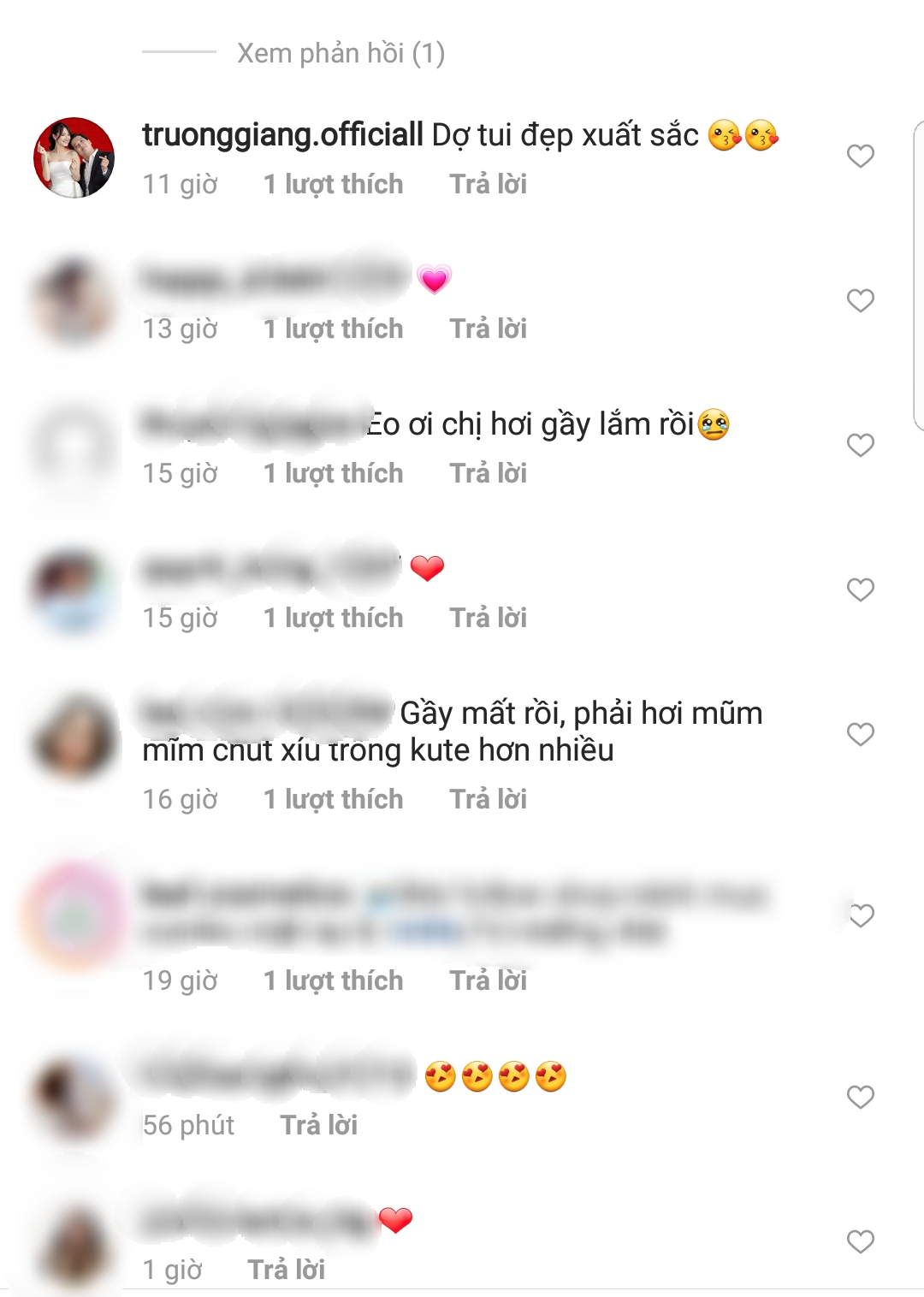Open the truonggiang.officiall username link
This screenshot has width=924, height=1297.
point(282,134)
